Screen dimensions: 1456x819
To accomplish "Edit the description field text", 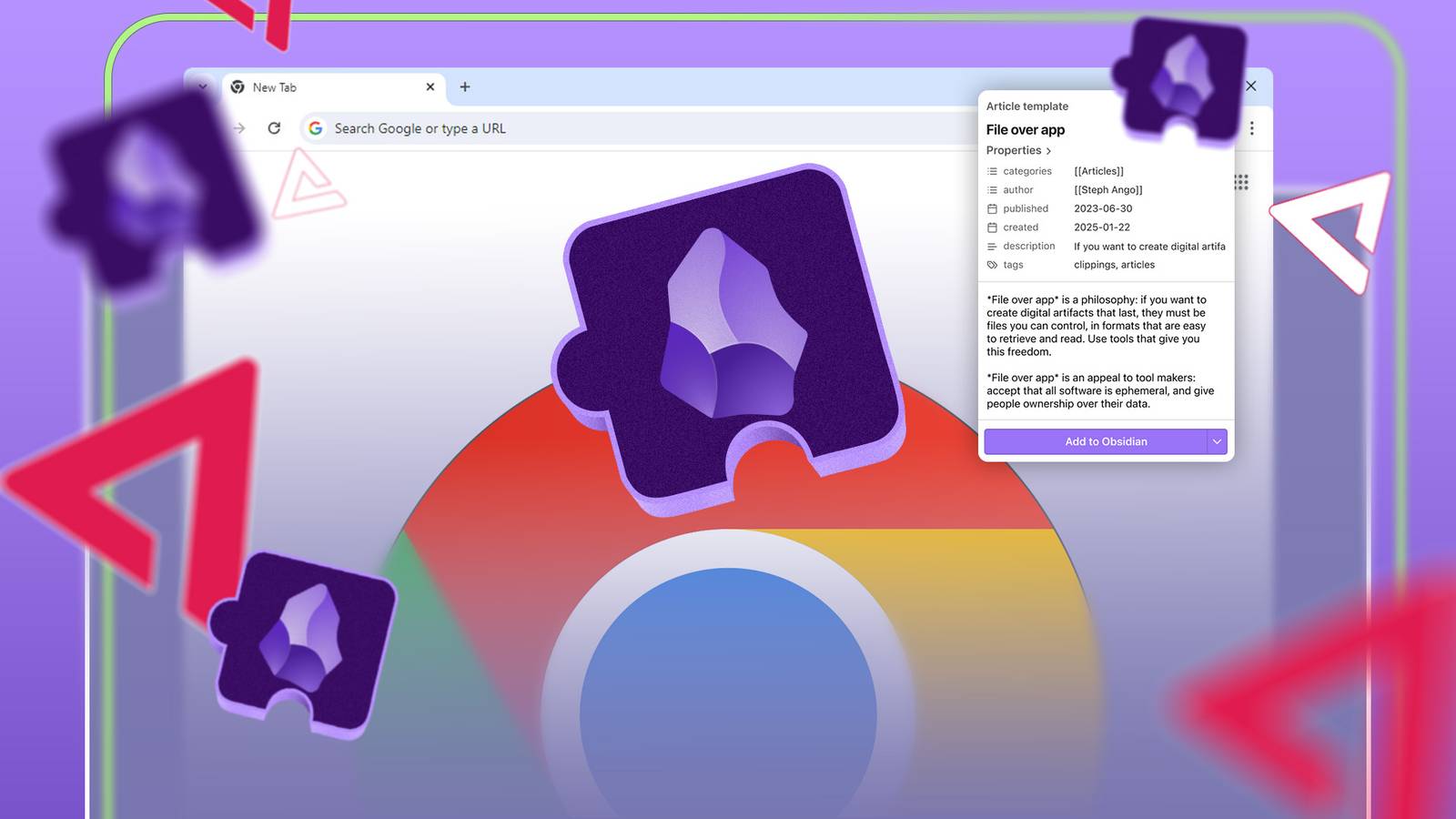I will pos(1149,246).
